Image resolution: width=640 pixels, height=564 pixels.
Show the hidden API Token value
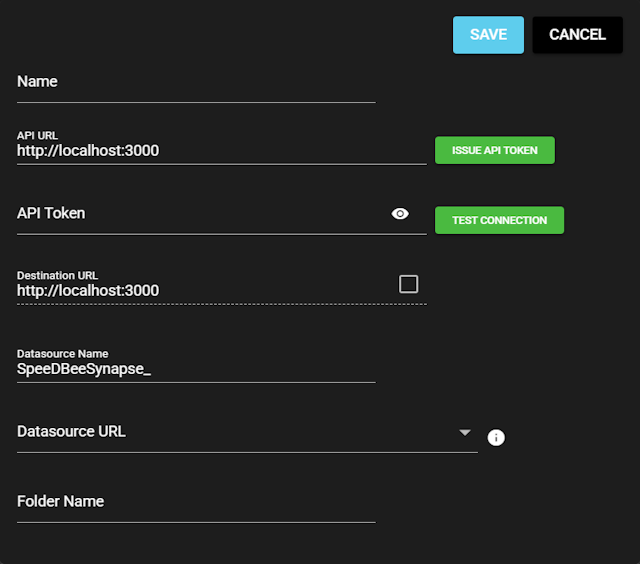pos(400,213)
